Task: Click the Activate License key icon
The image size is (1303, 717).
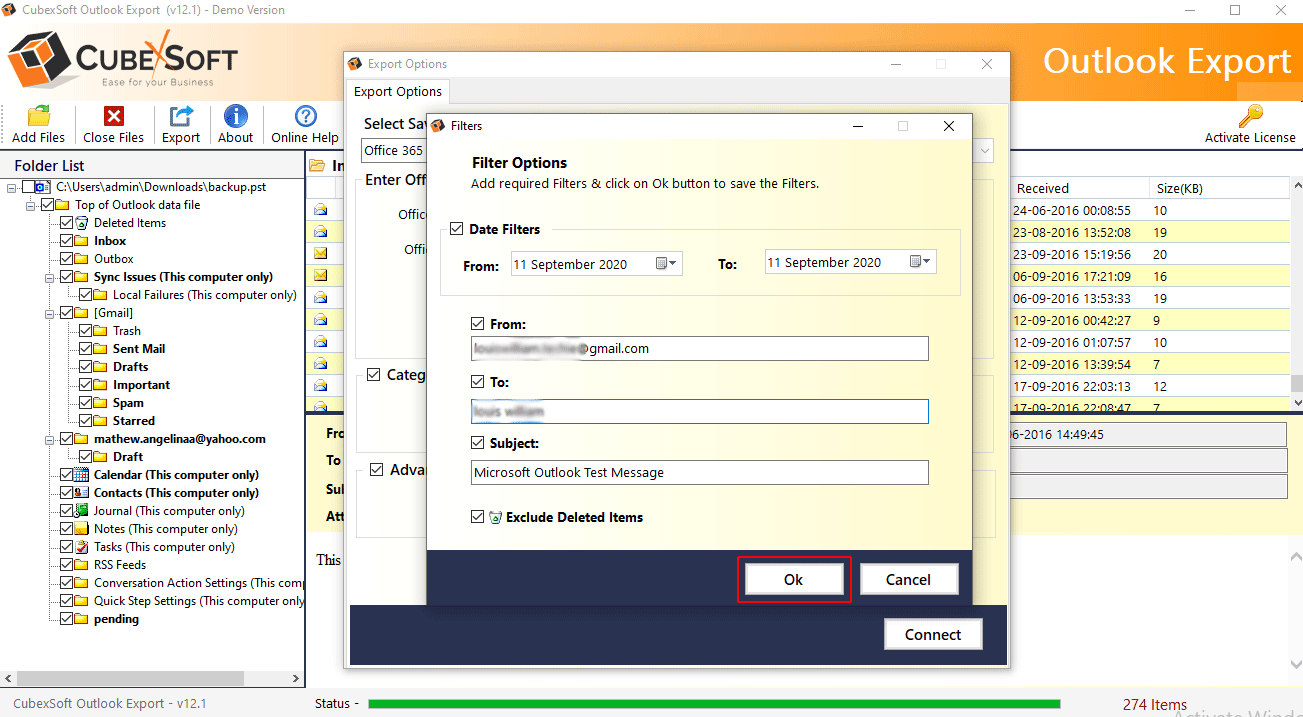Action: click(x=1250, y=116)
